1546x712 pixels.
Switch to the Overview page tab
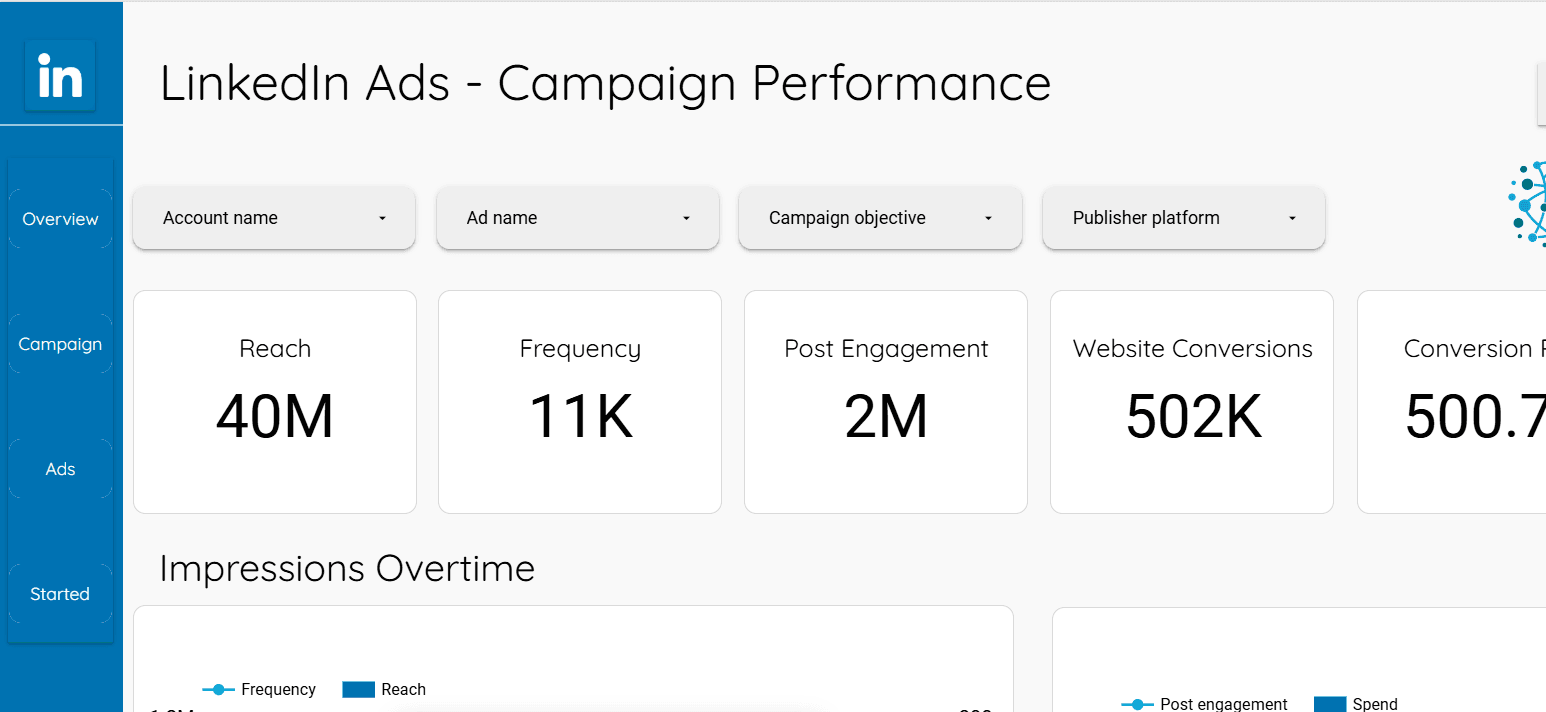tap(60, 219)
